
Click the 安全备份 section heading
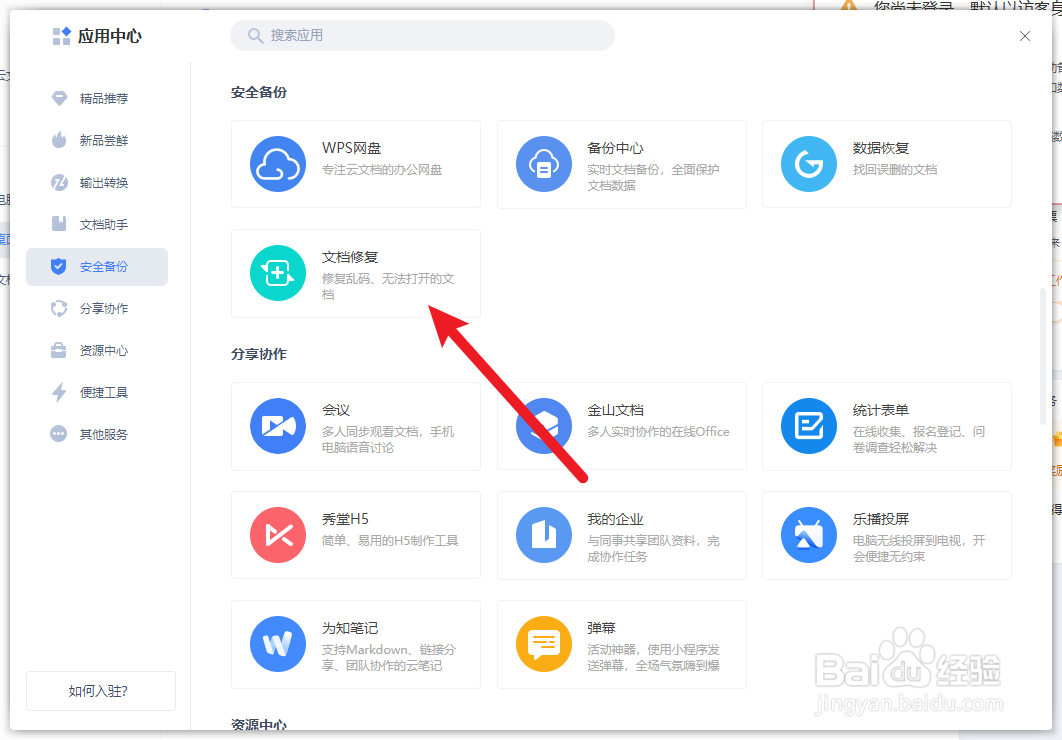click(259, 92)
